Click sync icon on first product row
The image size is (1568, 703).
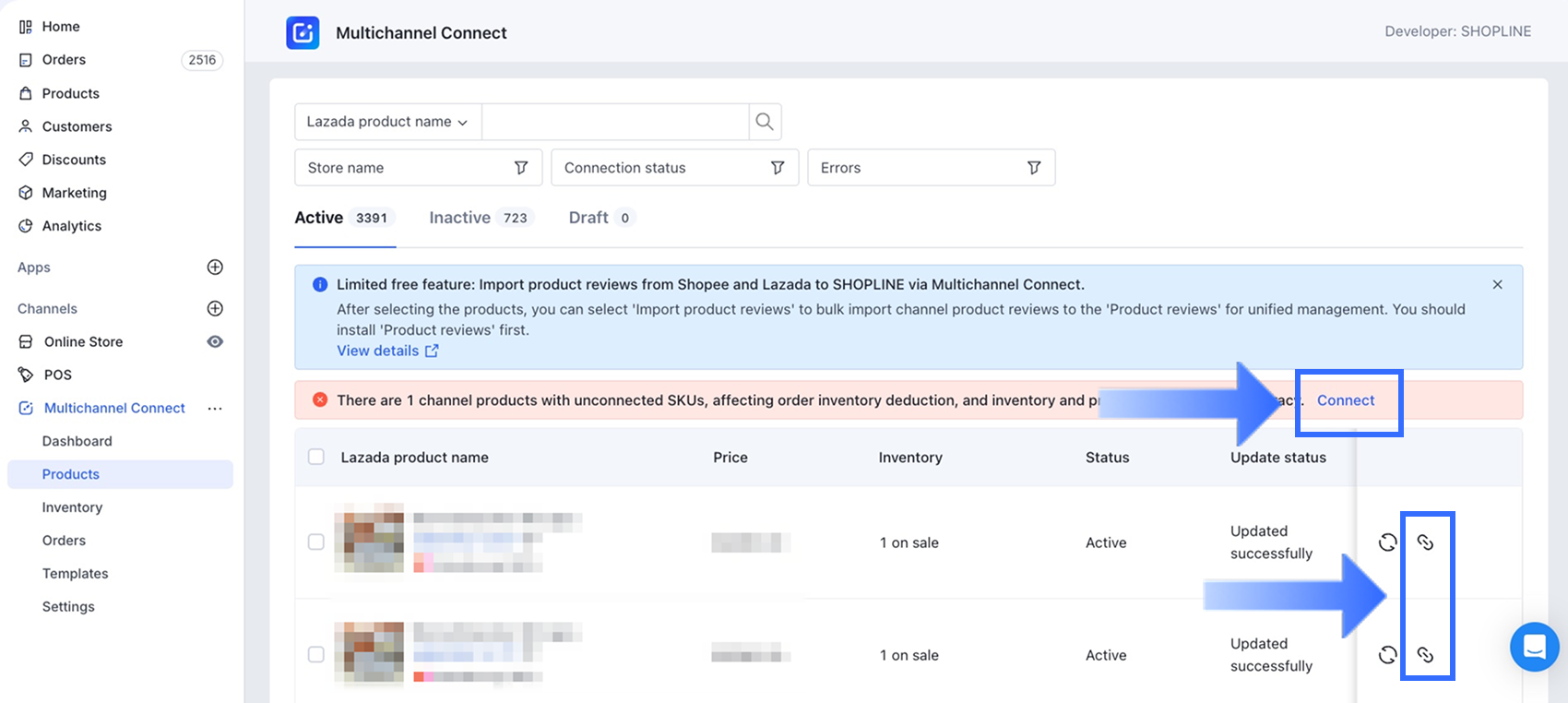[1387, 542]
